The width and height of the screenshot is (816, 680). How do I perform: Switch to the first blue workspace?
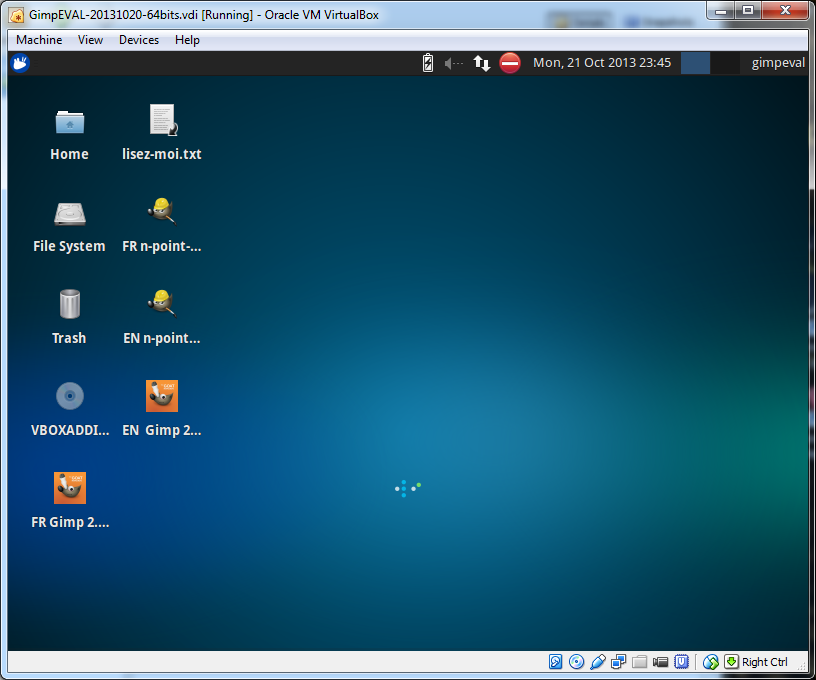pos(695,63)
